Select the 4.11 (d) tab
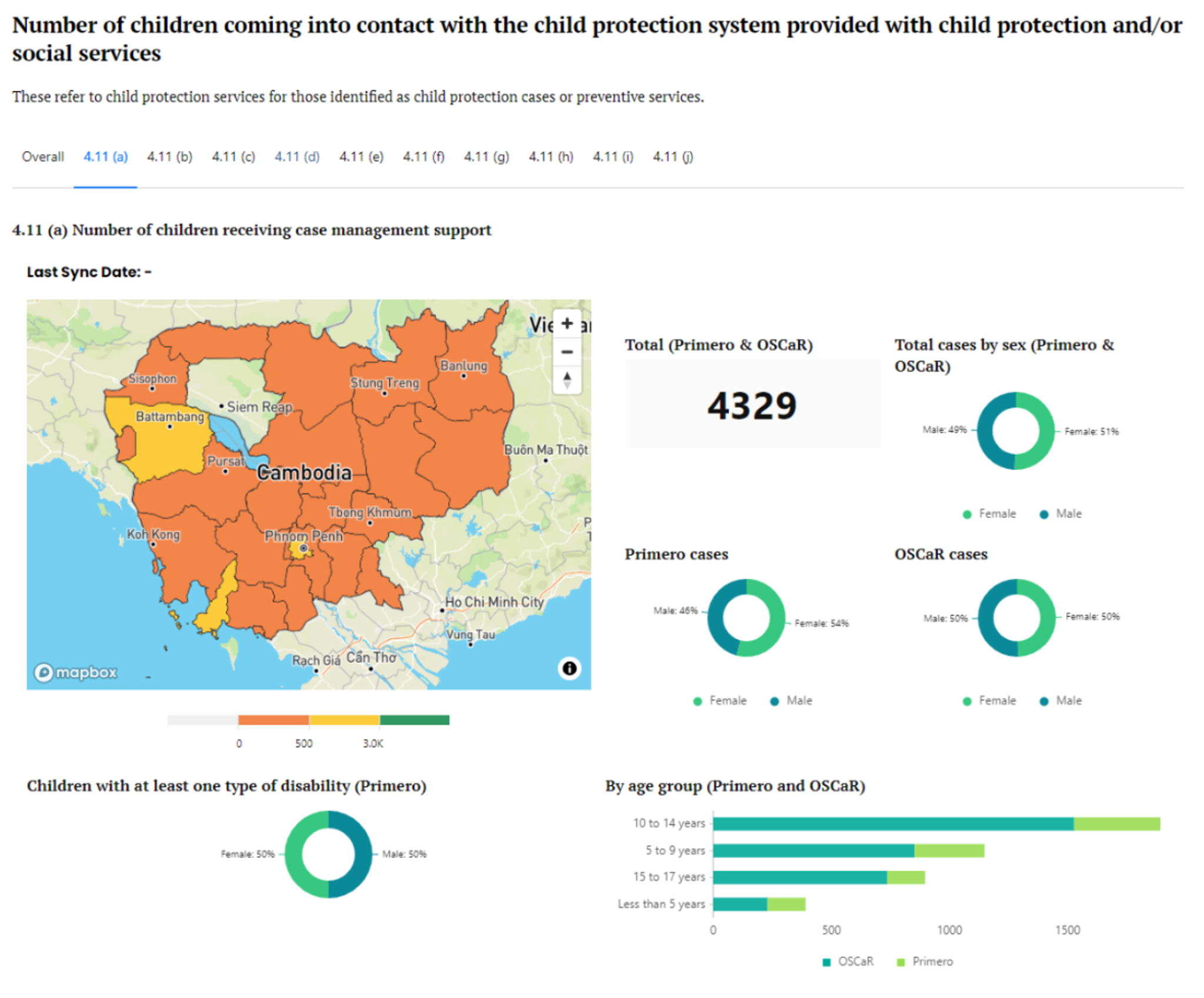The width and height of the screenshot is (1204, 998). point(297,156)
